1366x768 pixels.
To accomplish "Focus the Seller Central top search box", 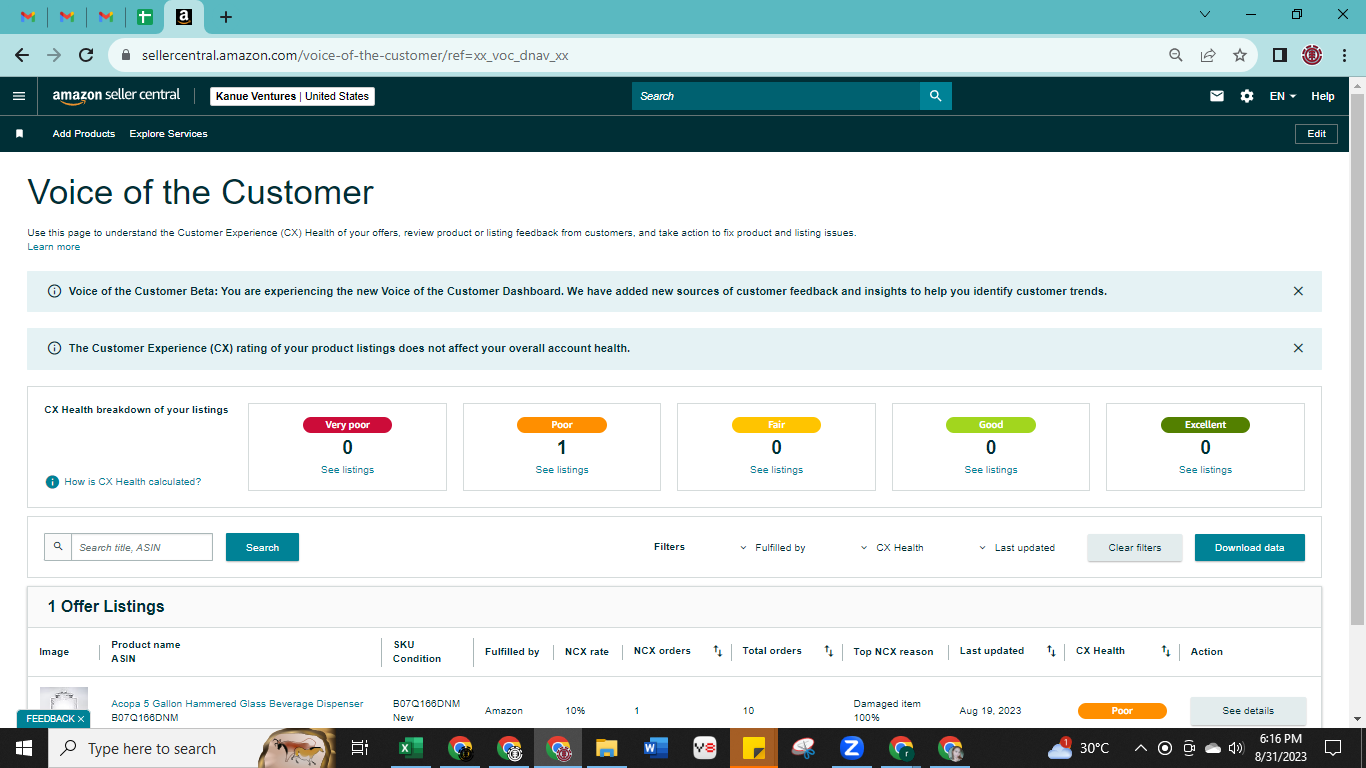I will tap(776, 96).
